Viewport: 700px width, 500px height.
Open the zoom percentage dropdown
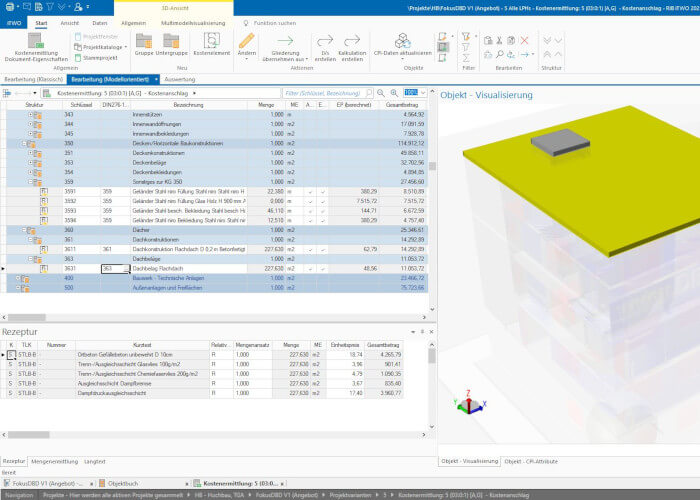coord(423,93)
